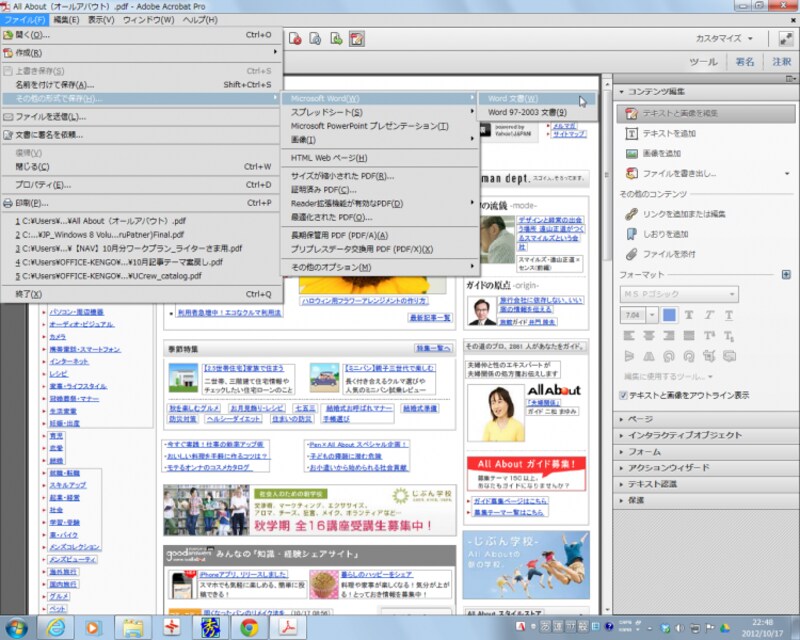Open the 表示(V) menu

pyautogui.click(x=101, y=20)
